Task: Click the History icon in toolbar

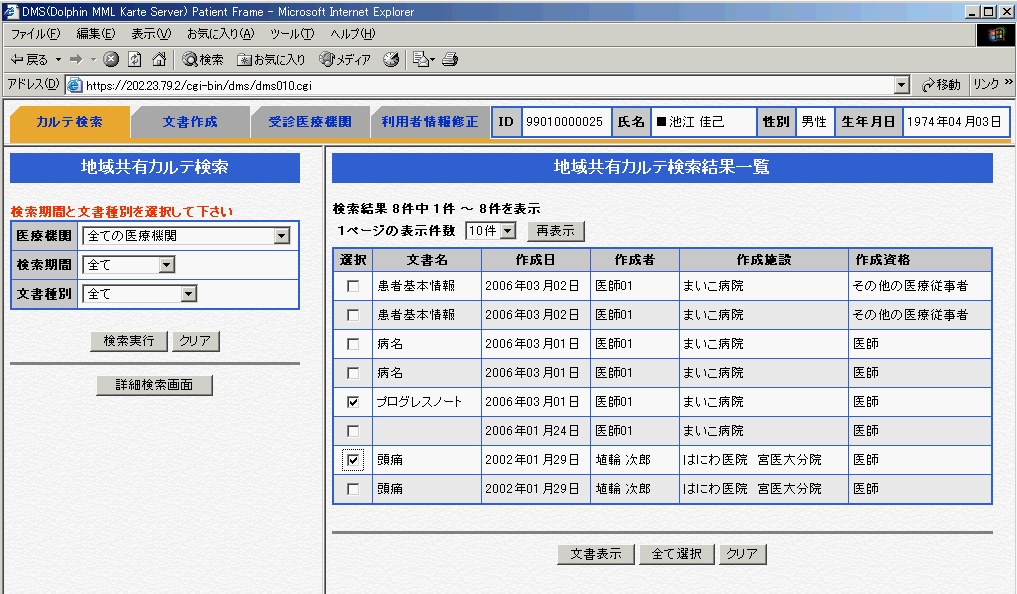Action: pyautogui.click(x=391, y=59)
